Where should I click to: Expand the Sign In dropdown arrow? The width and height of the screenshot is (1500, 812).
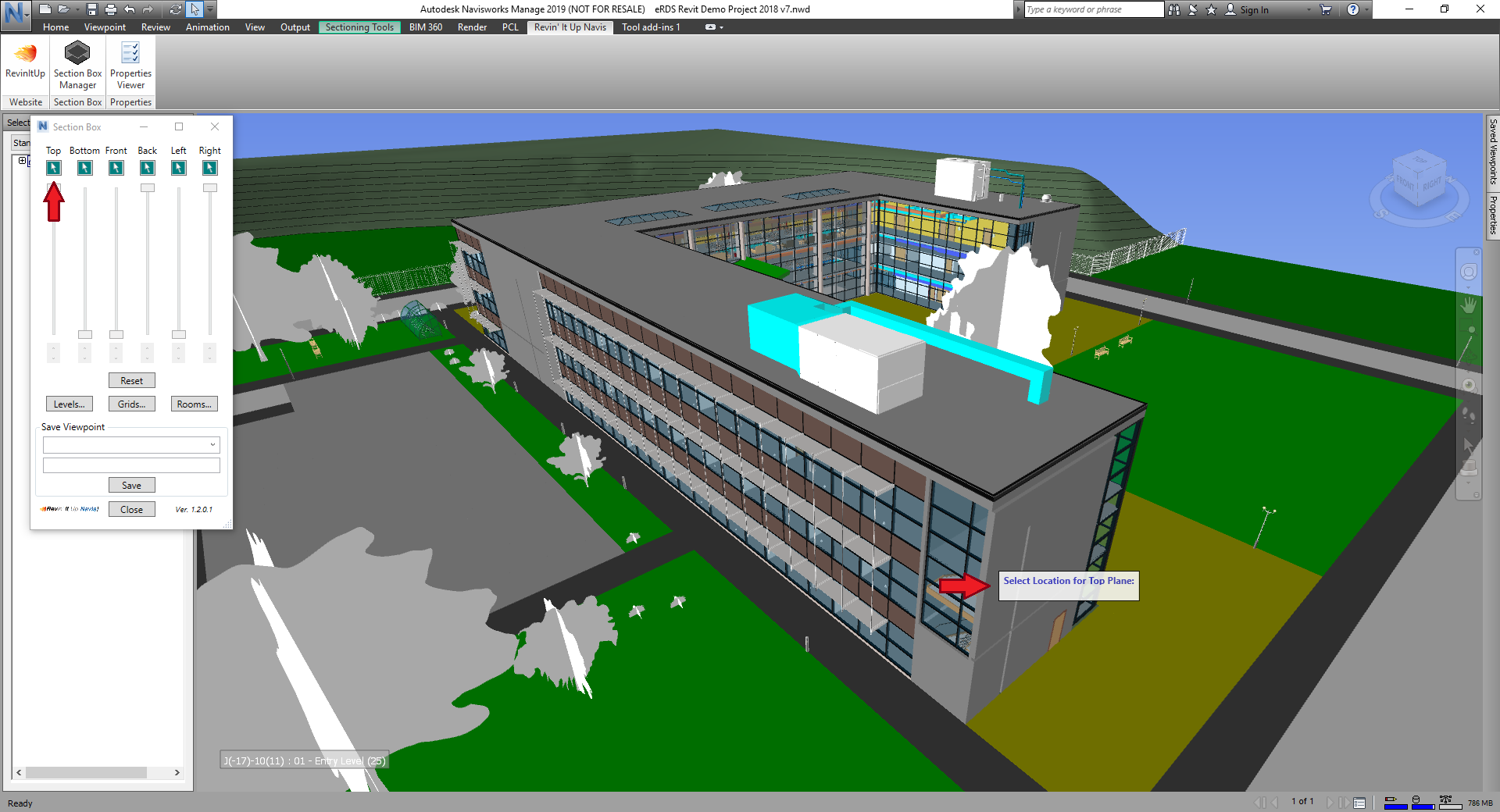pos(1309,9)
